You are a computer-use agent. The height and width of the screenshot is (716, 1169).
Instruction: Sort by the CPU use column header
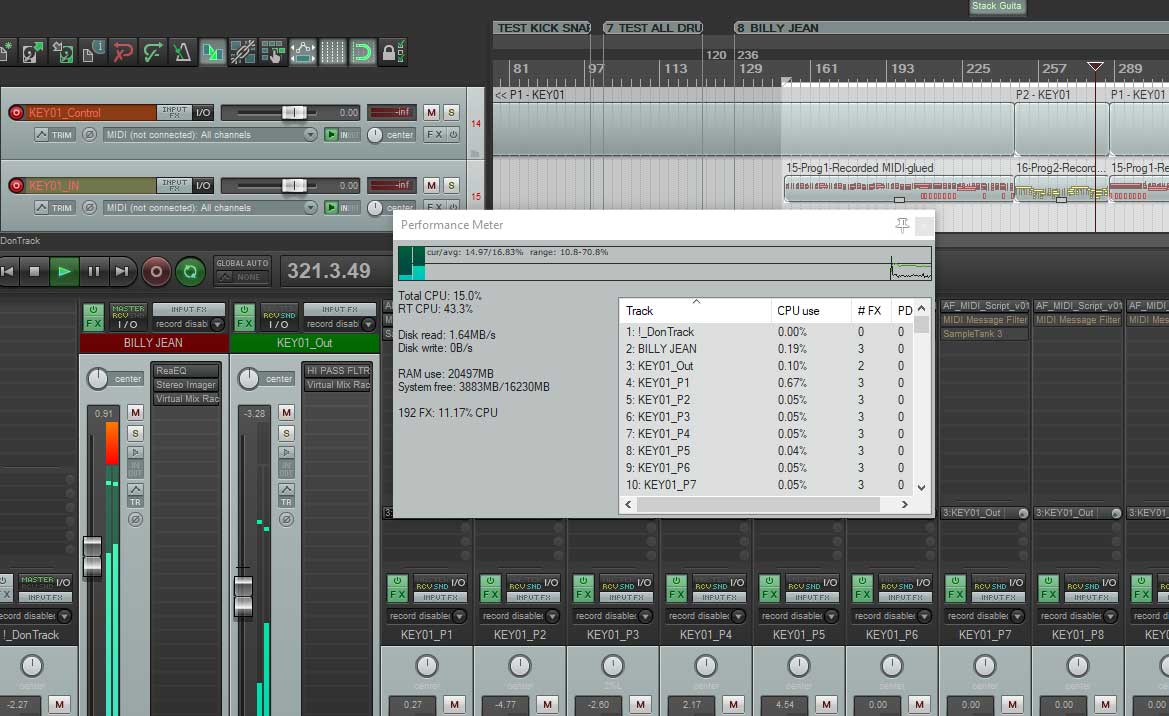coord(798,311)
